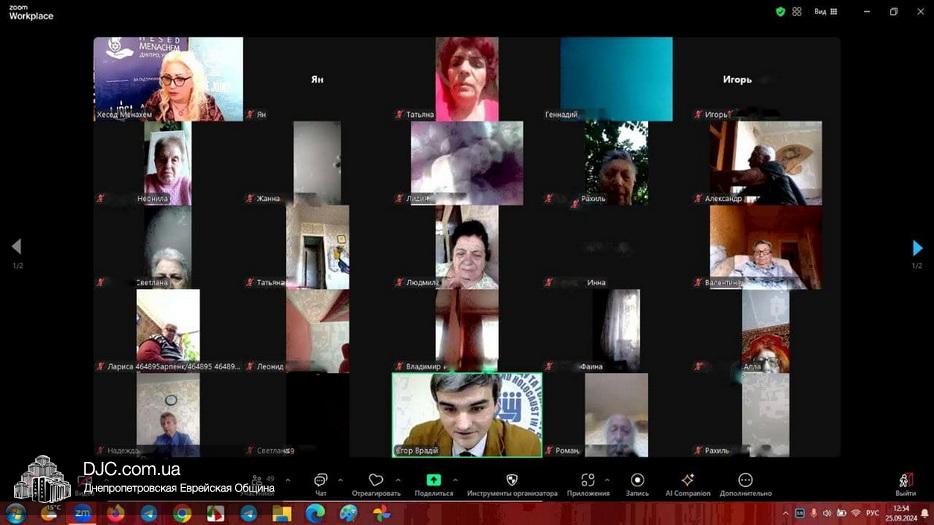Expand the chevron next to Приложения
Image resolution: width=934 pixels, height=525 pixels.
609,480
